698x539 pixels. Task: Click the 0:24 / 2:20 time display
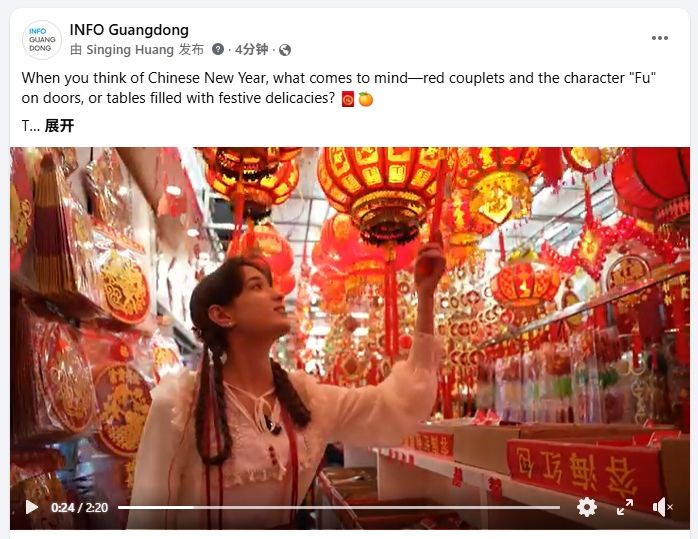80,507
